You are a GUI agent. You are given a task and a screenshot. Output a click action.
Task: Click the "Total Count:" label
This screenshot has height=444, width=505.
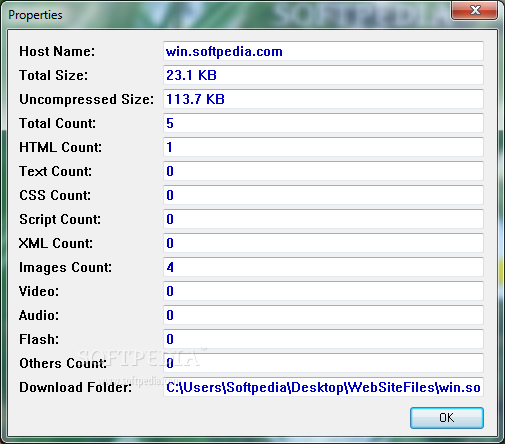(x=57, y=123)
